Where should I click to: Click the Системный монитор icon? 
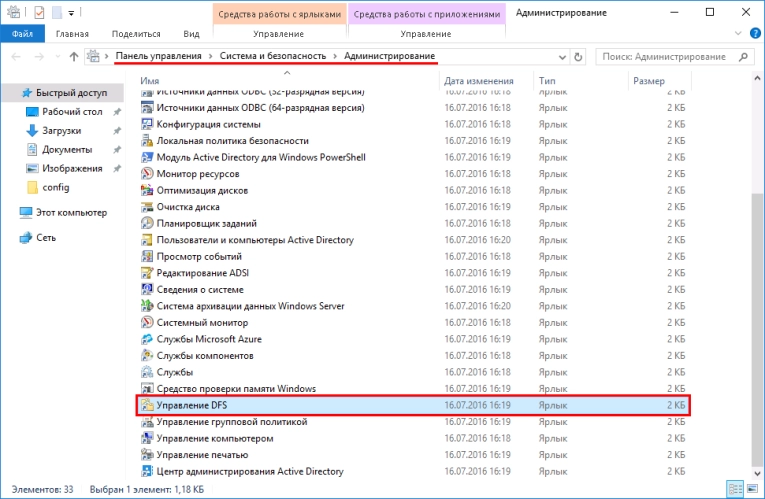point(147,323)
